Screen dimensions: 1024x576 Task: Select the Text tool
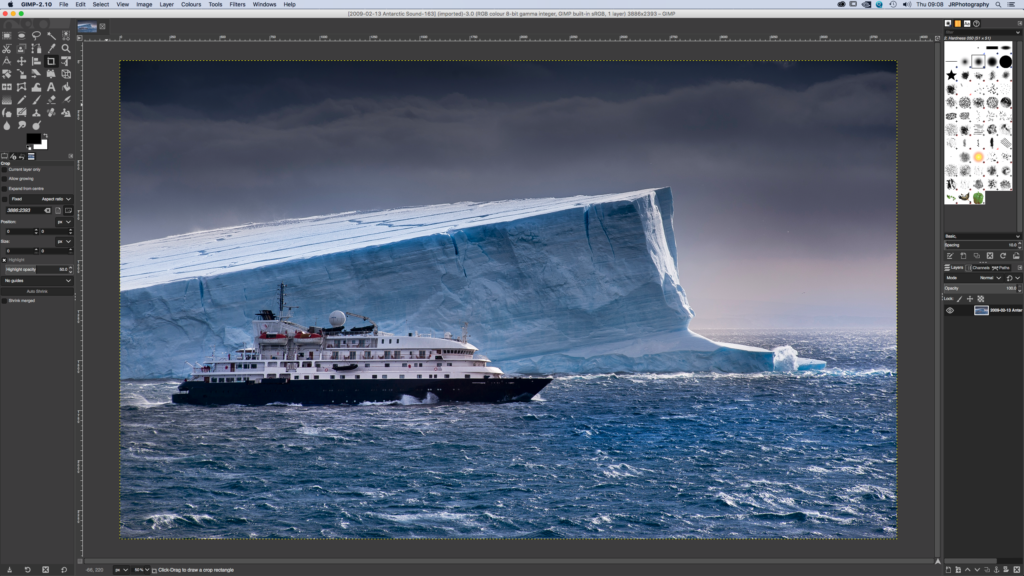click(51, 87)
